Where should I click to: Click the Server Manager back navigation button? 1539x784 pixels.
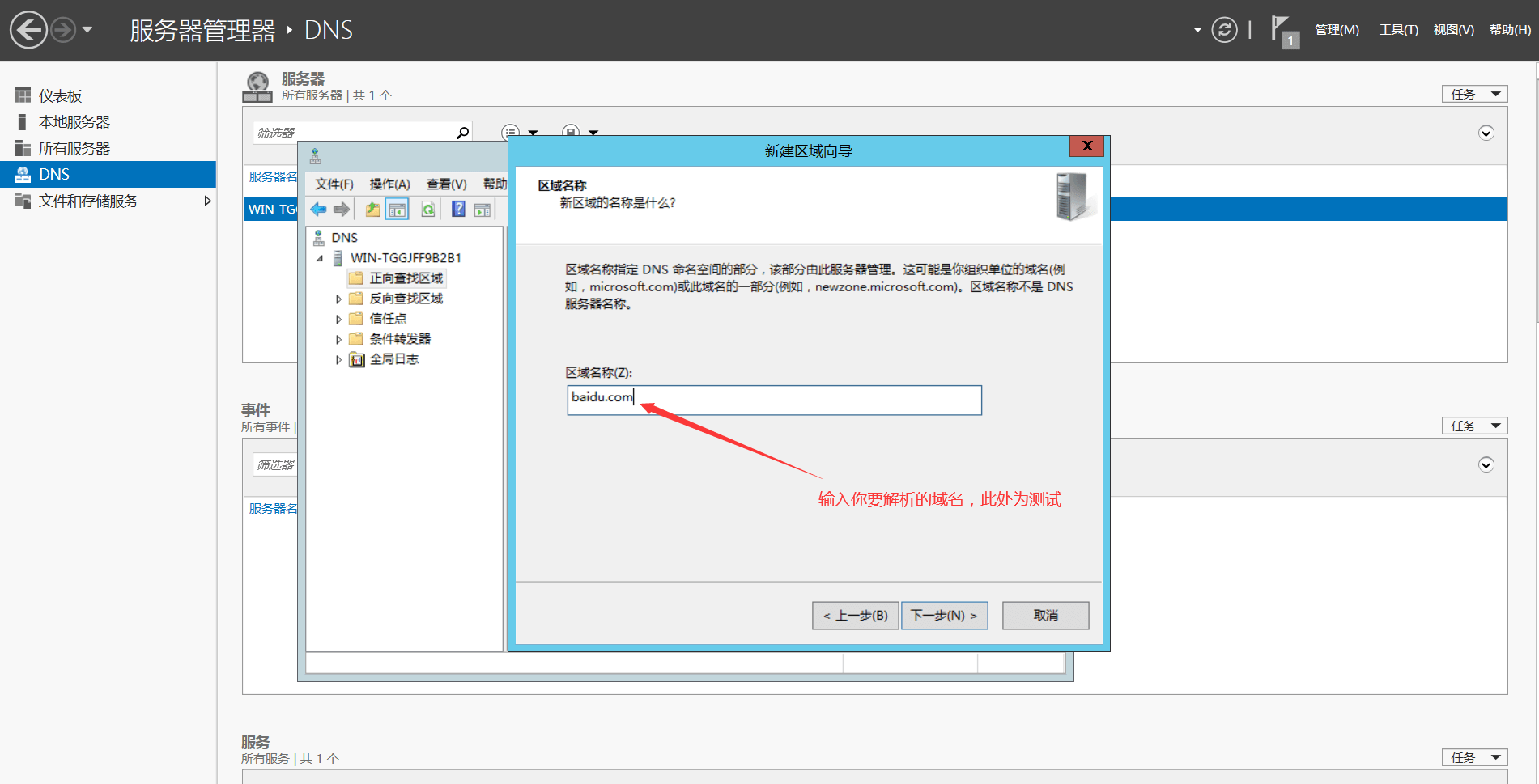coord(28,30)
